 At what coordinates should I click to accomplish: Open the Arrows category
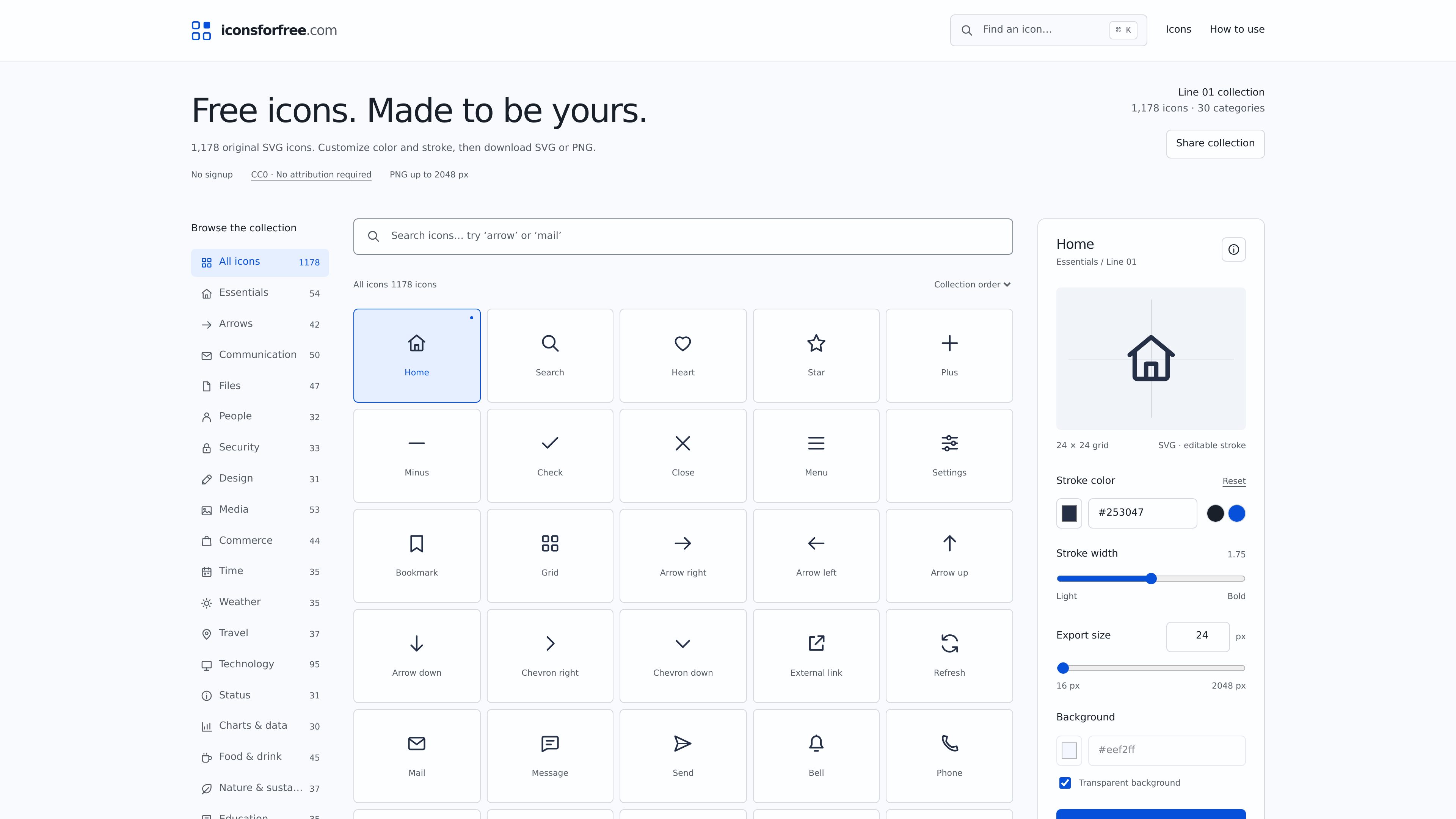pyautogui.click(x=260, y=324)
